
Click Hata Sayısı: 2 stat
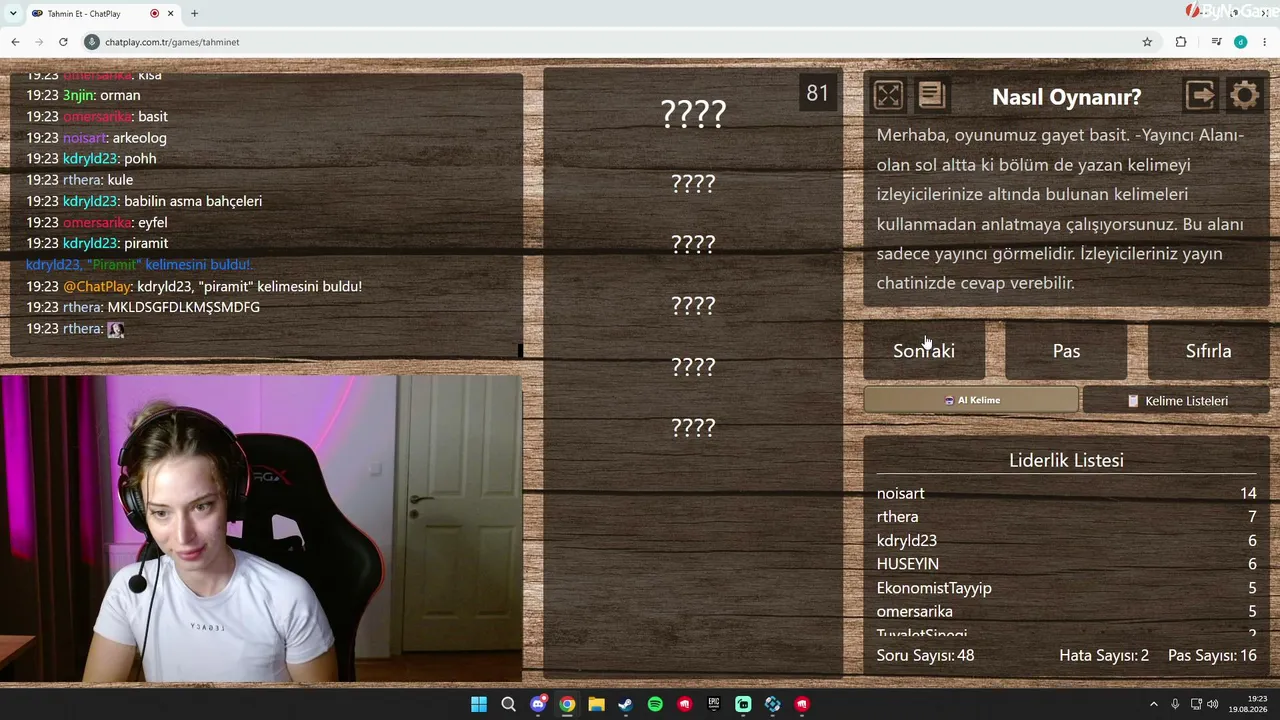point(1104,655)
